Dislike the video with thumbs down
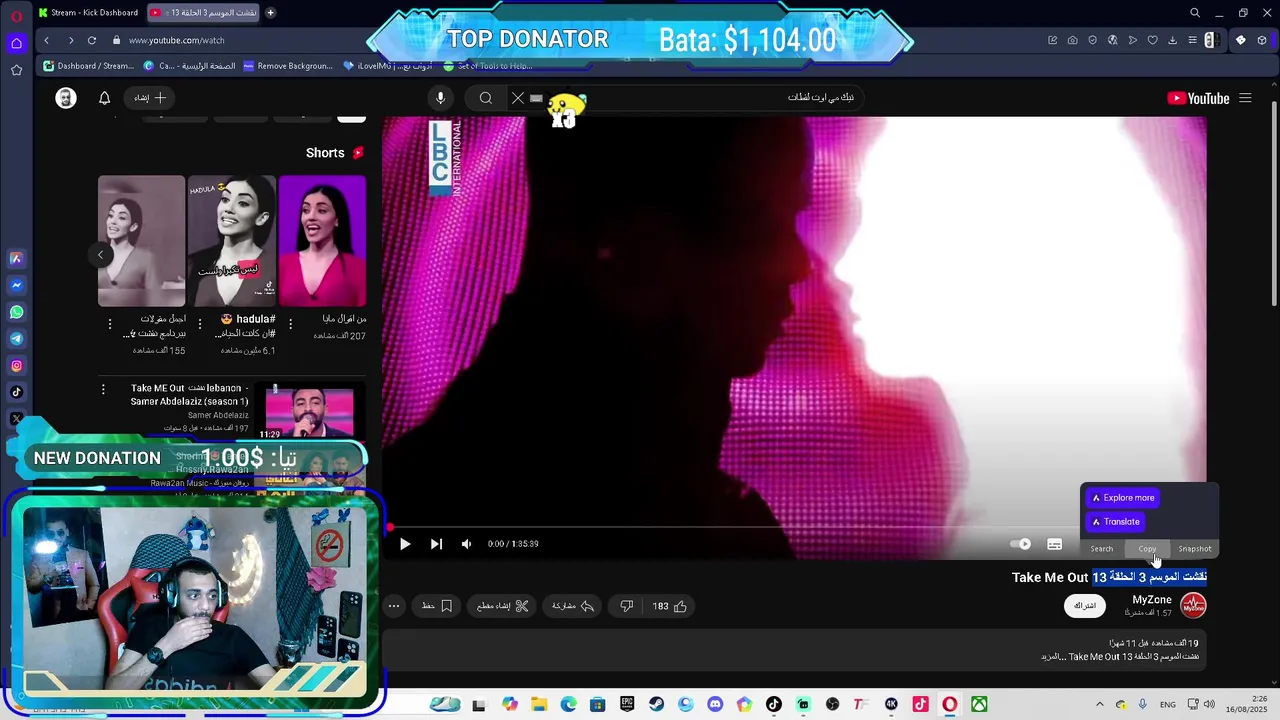Screen dimensions: 1280x720 [626, 606]
